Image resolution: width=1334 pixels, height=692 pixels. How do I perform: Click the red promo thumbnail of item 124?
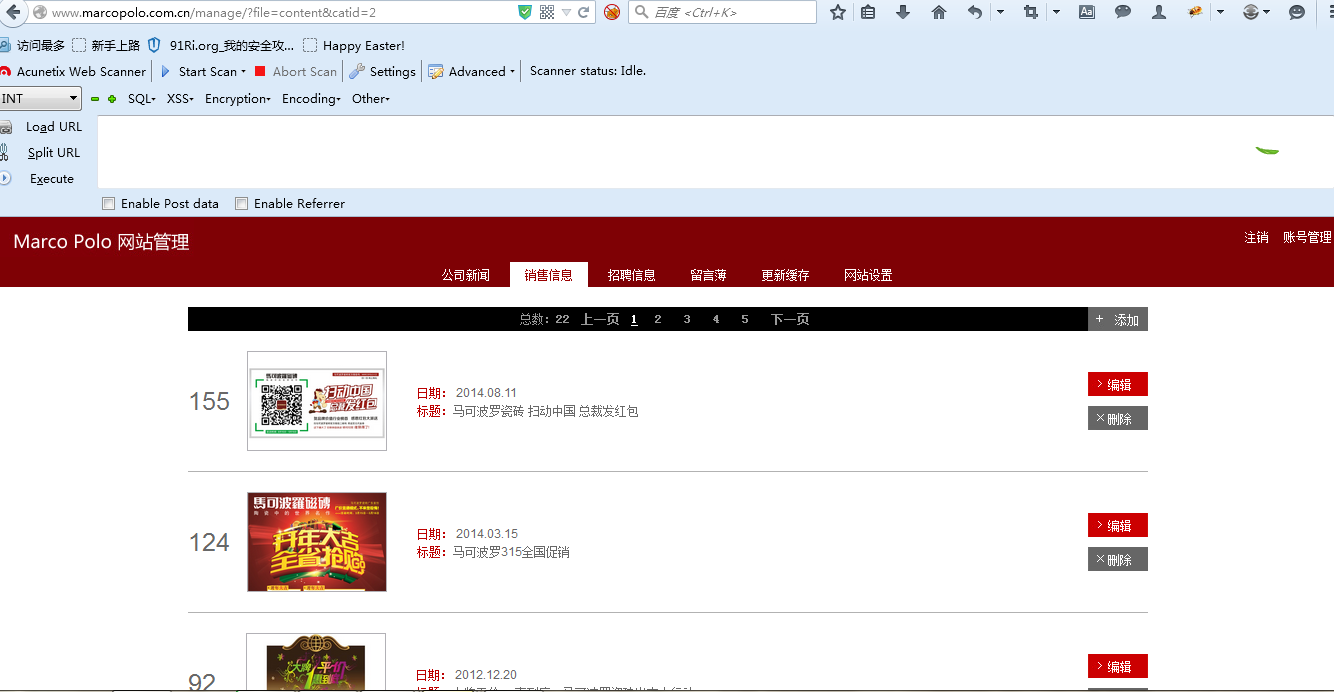[x=317, y=542]
